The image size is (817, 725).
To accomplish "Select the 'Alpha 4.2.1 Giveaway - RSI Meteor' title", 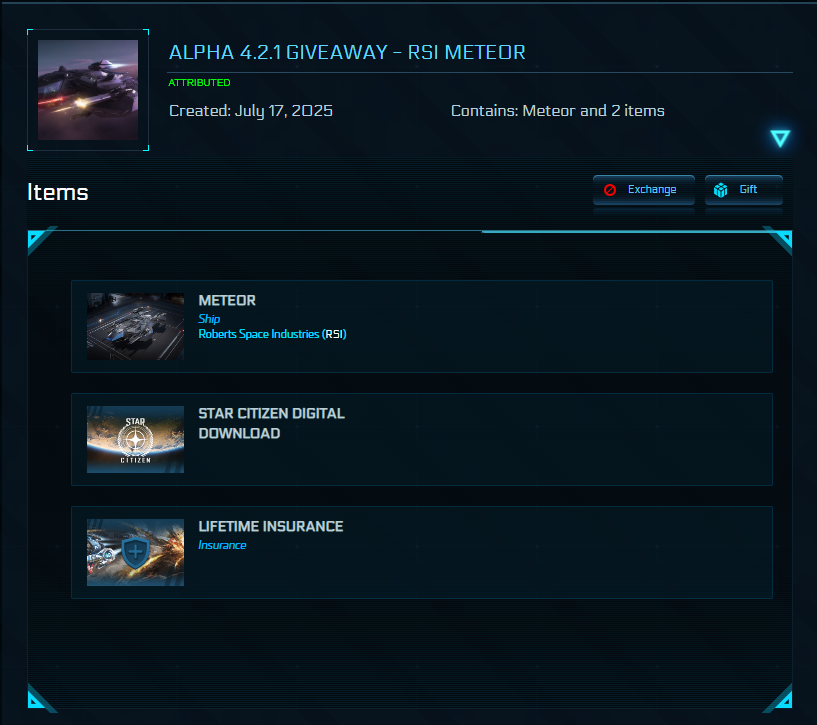I will pyautogui.click(x=347, y=52).
